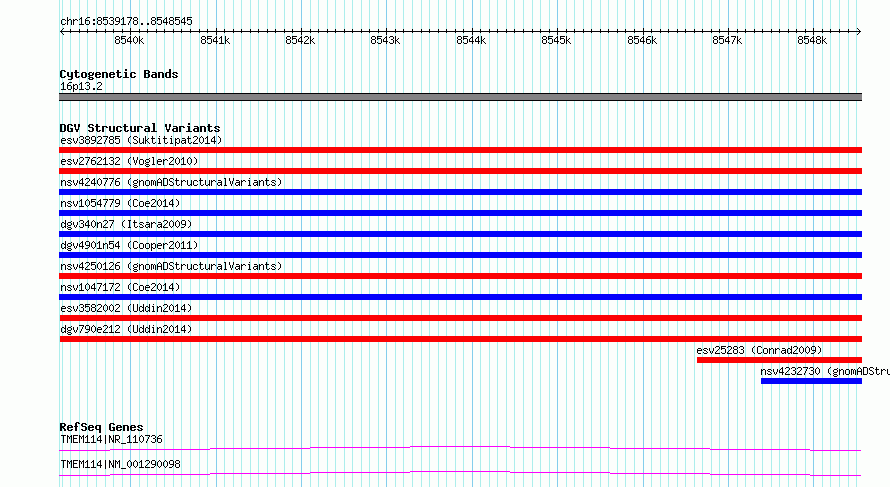Click the blue bar under nsv4240776
890x487 pixels.
tap(460, 192)
